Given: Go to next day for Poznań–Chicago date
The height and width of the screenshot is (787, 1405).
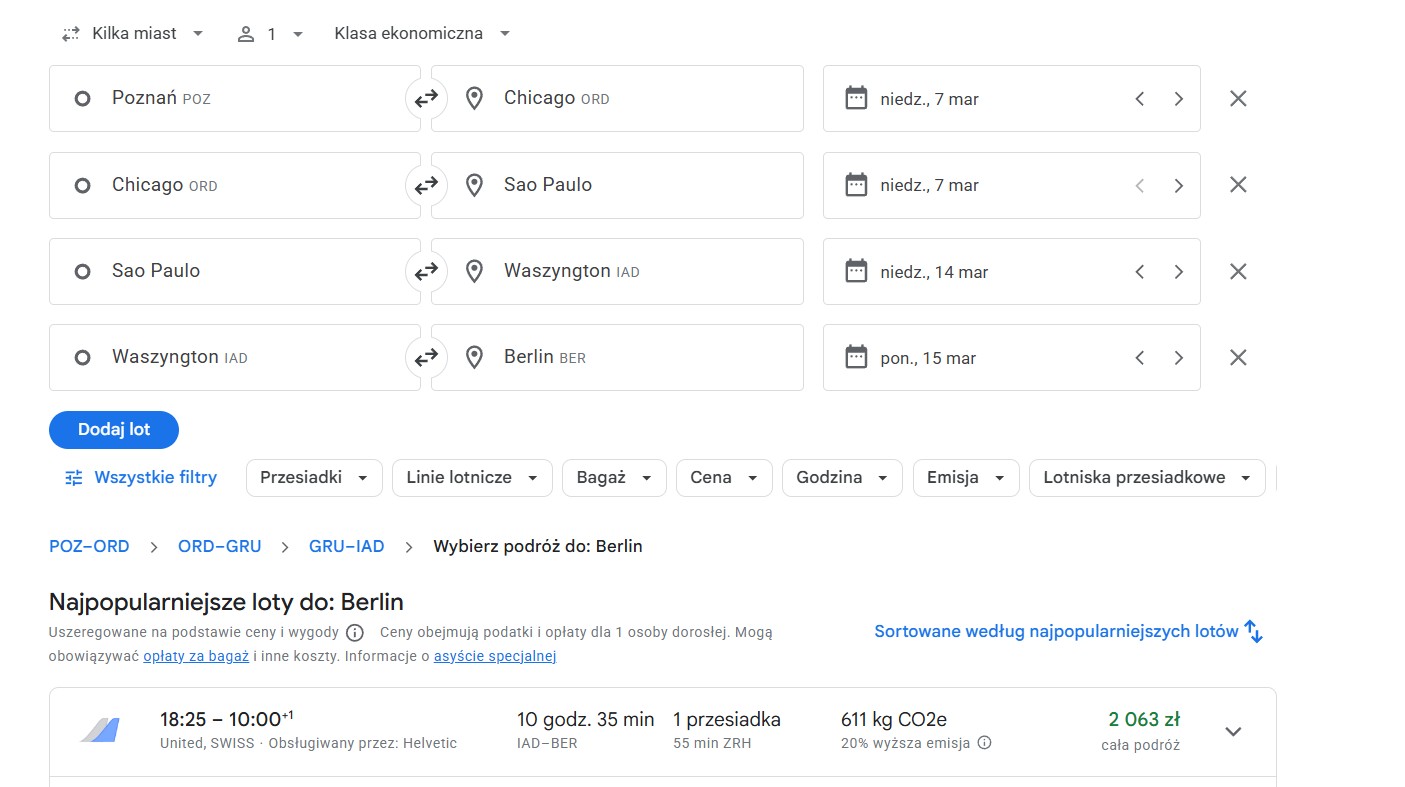Looking at the screenshot, I should tap(1178, 99).
